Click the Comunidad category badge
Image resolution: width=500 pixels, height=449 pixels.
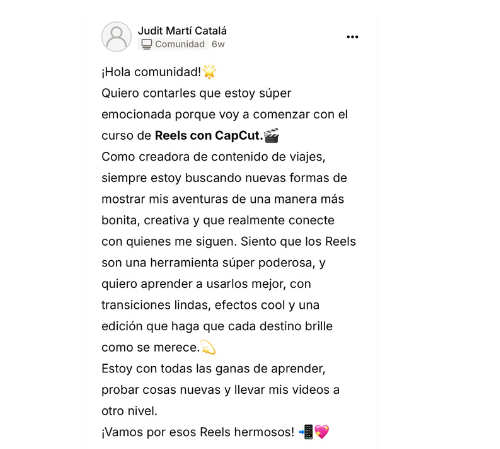(x=173, y=44)
